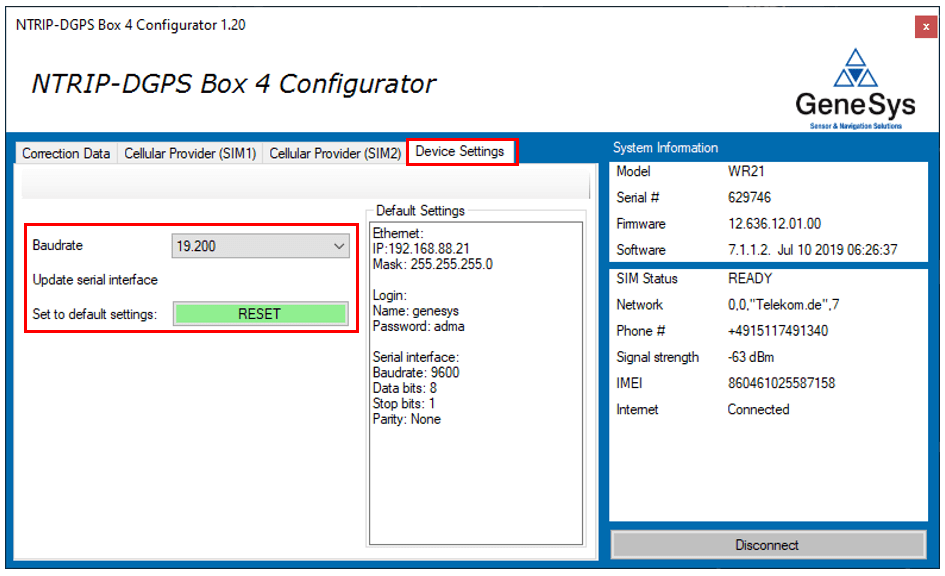Click the Set to default settings label
This screenshot has height=576, width=945.
click(95, 314)
